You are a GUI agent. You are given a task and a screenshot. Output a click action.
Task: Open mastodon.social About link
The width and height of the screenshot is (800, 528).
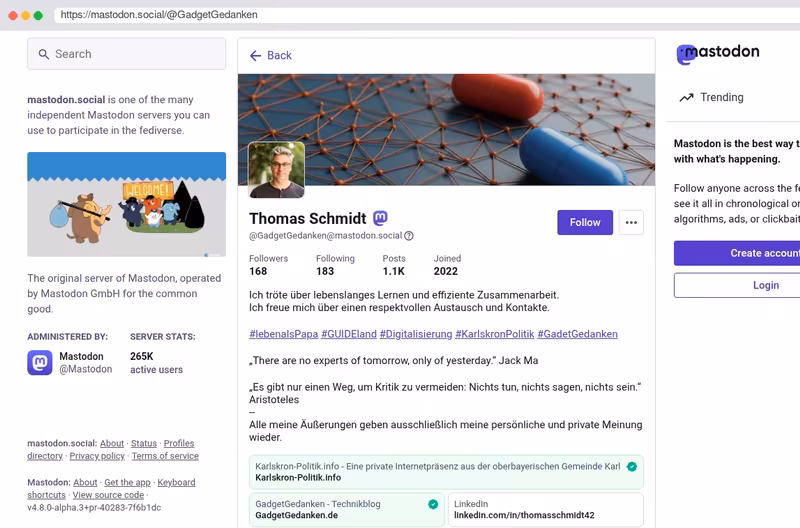[112, 443]
